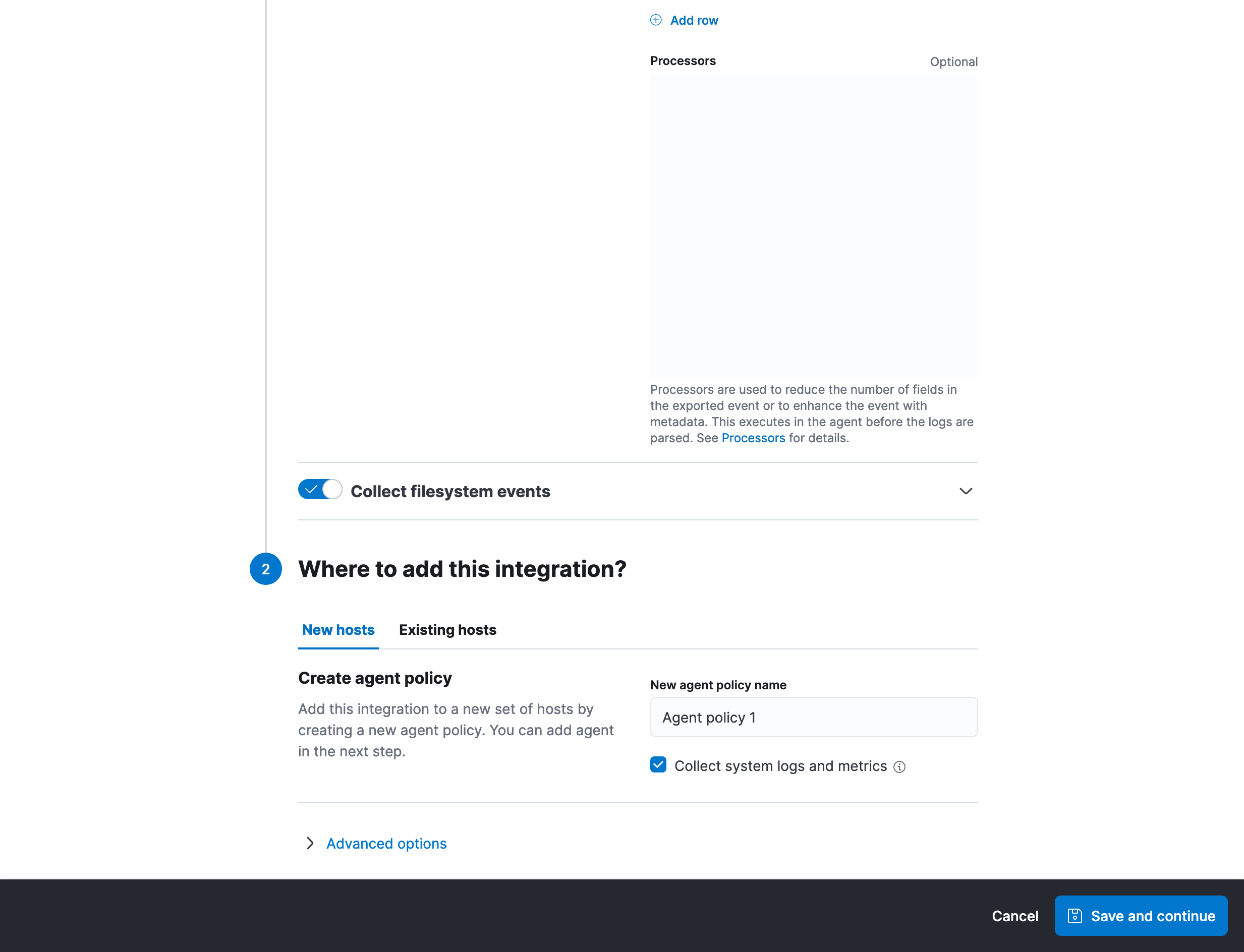
Task: Toggle the Collect filesystem events switch
Action: [320, 490]
